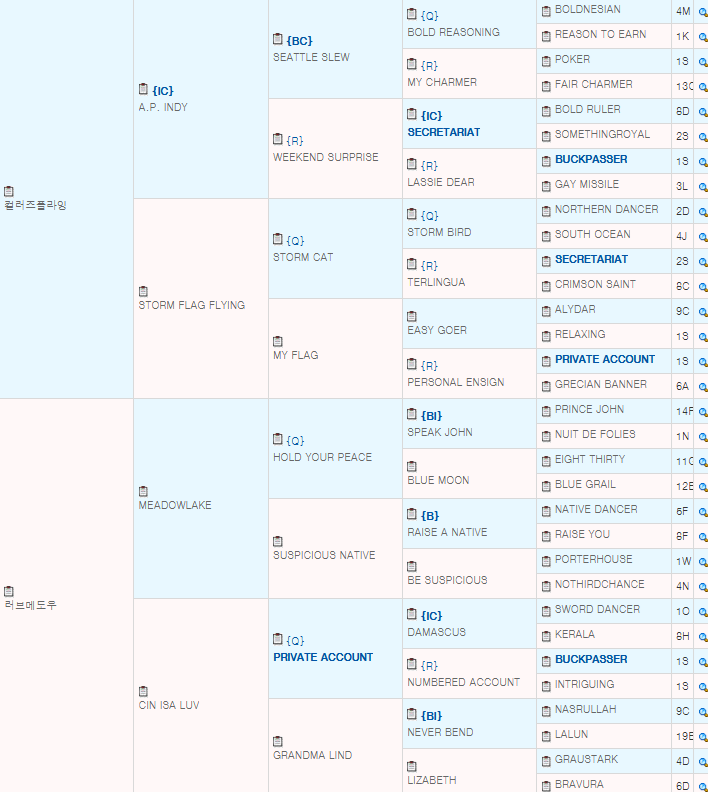Viewport: 708px width, 792px height.
Task: Click the family number 4M beside BOLDNESIAN
Action: click(x=683, y=11)
